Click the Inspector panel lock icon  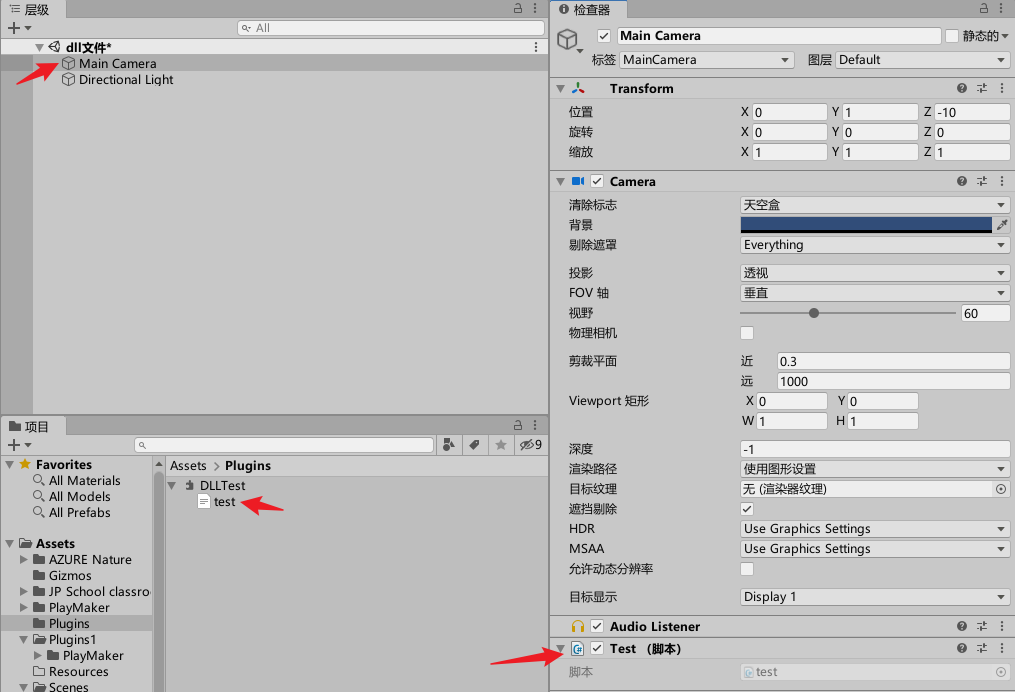pyautogui.click(x=984, y=8)
